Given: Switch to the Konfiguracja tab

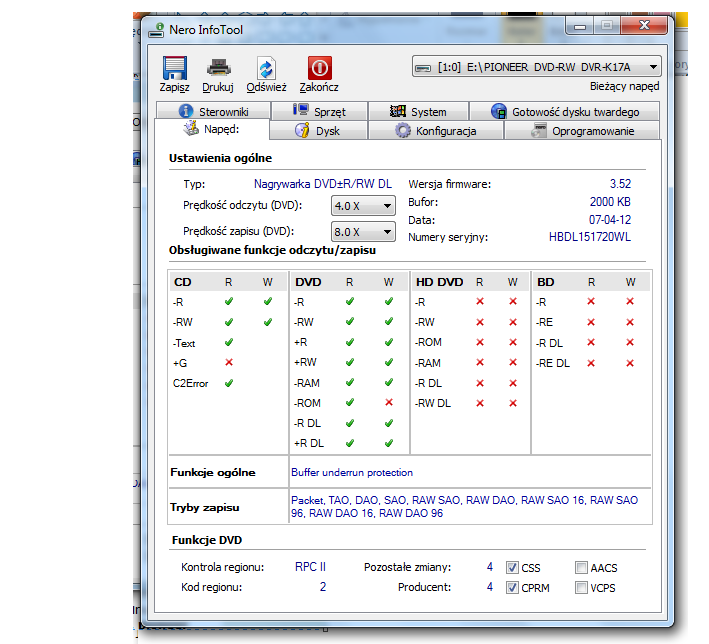Looking at the screenshot, I should 436,131.
